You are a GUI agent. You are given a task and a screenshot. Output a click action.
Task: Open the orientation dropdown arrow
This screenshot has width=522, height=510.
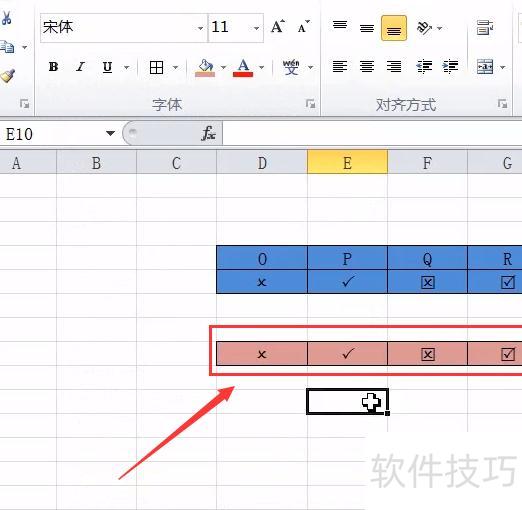pyautogui.click(x=440, y=28)
